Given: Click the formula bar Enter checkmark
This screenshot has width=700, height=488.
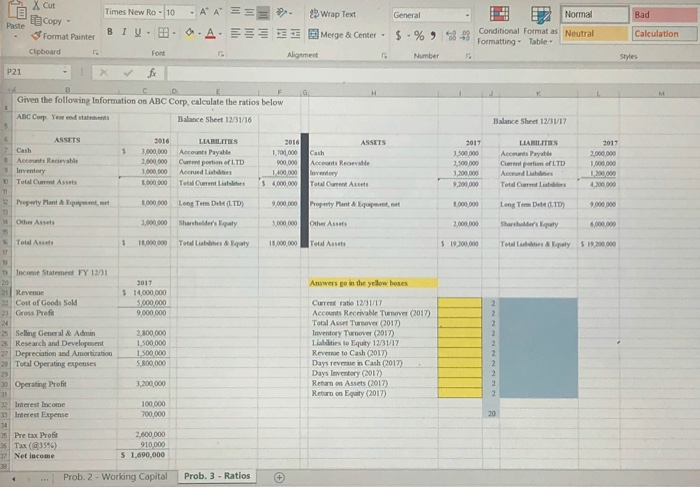Looking at the screenshot, I should click(128, 72).
